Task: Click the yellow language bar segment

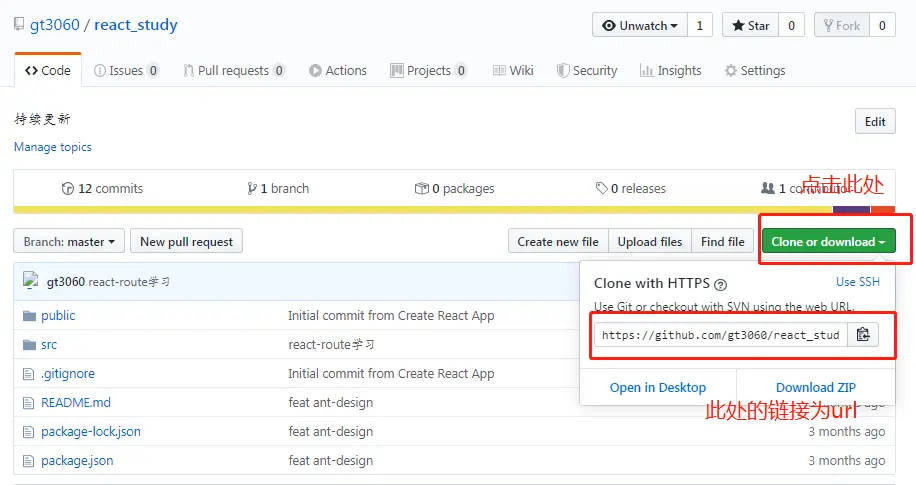Action: [x=423, y=210]
